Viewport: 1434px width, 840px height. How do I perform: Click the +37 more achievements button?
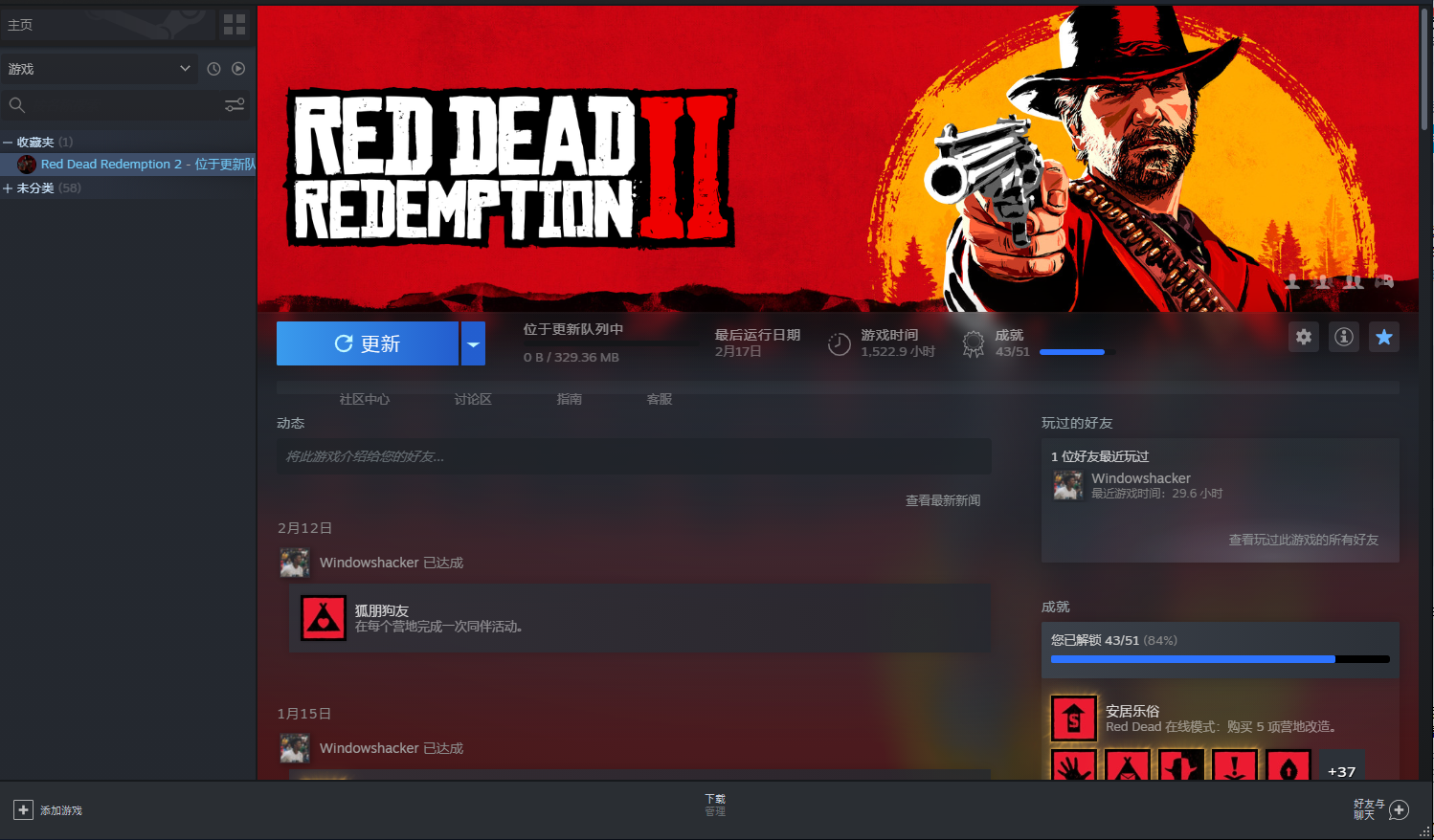(1342, 765)
